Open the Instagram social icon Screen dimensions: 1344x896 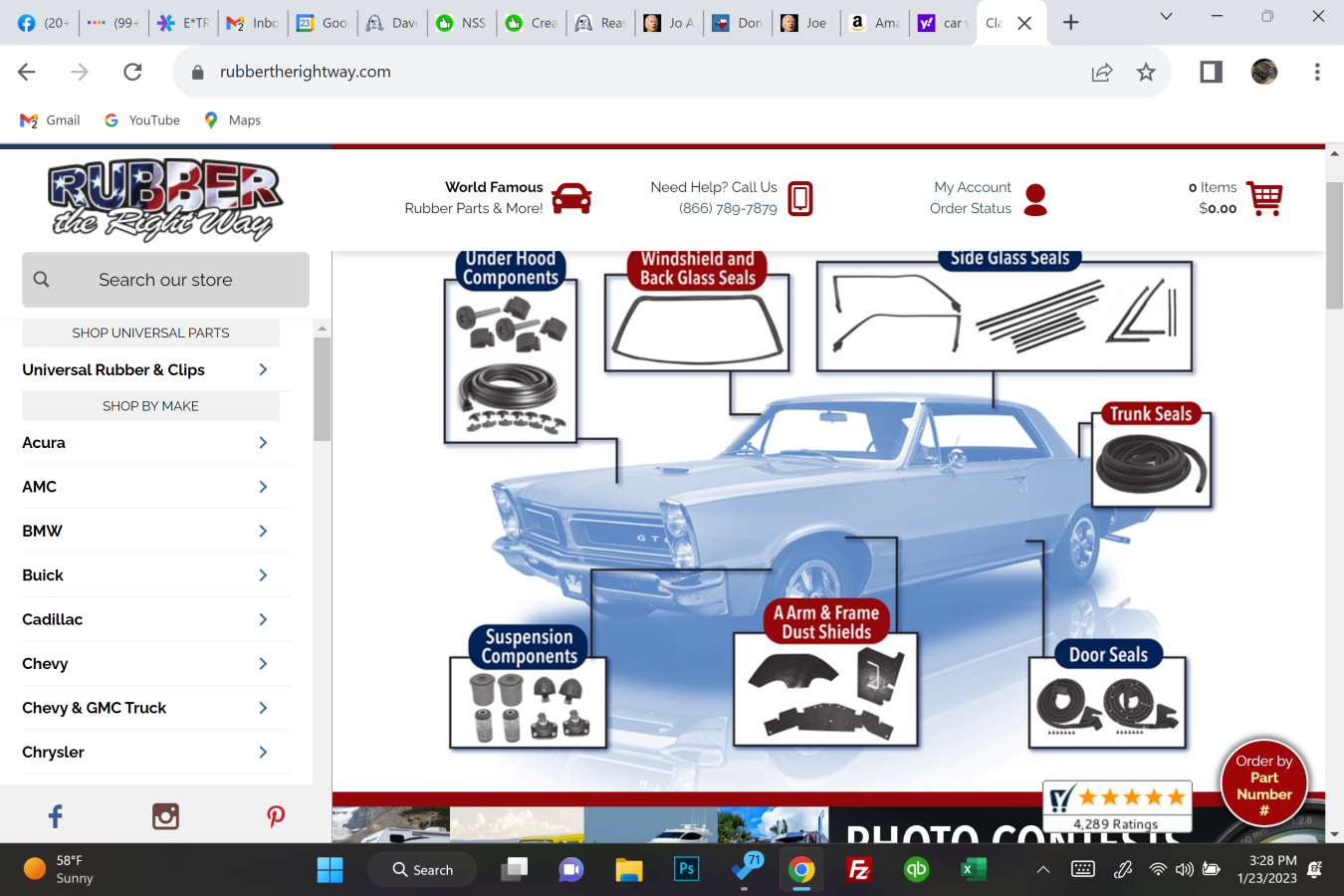click(165, 816)
